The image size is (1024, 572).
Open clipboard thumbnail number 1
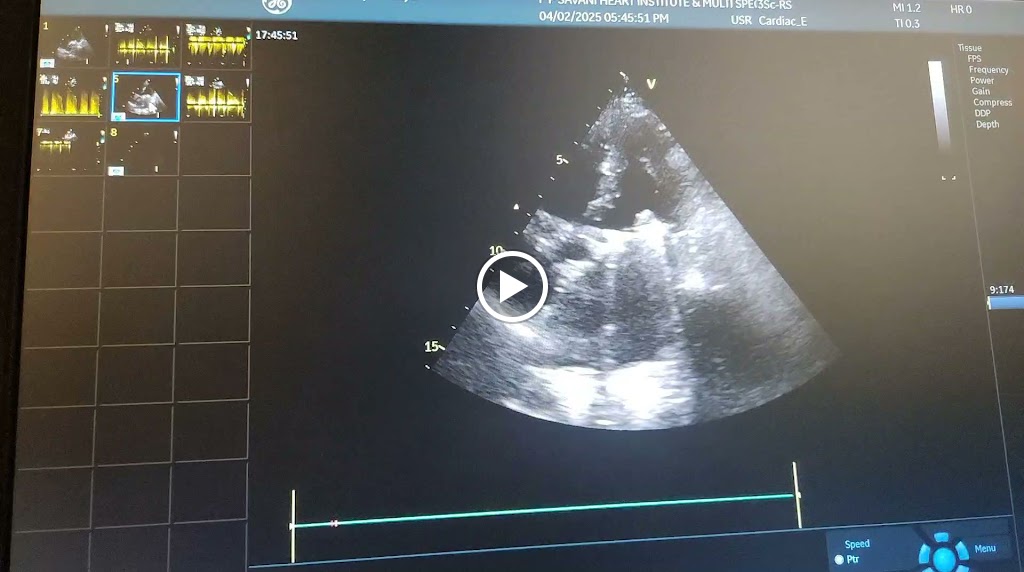pyautogui.click(x=73, y=44)
